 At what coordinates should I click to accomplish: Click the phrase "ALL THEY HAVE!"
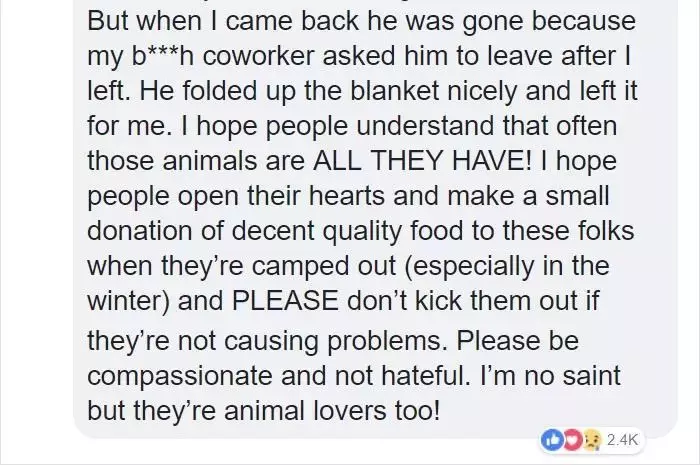(423, 160)
